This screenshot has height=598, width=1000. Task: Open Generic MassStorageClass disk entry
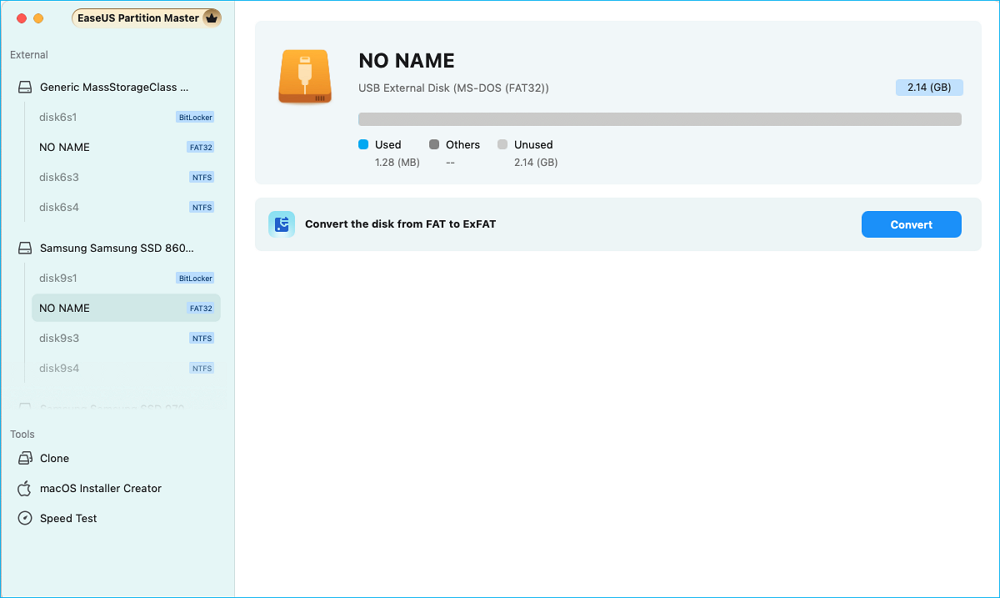click(115, 87)
